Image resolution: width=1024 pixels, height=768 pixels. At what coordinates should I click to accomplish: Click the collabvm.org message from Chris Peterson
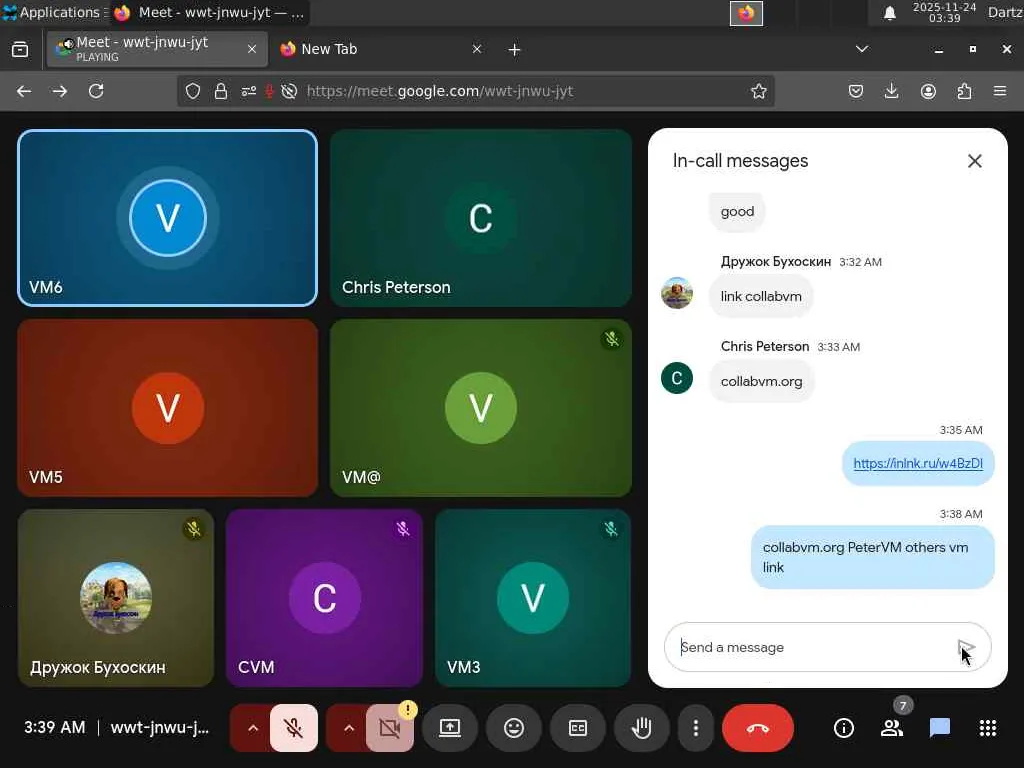pos(761,381)
